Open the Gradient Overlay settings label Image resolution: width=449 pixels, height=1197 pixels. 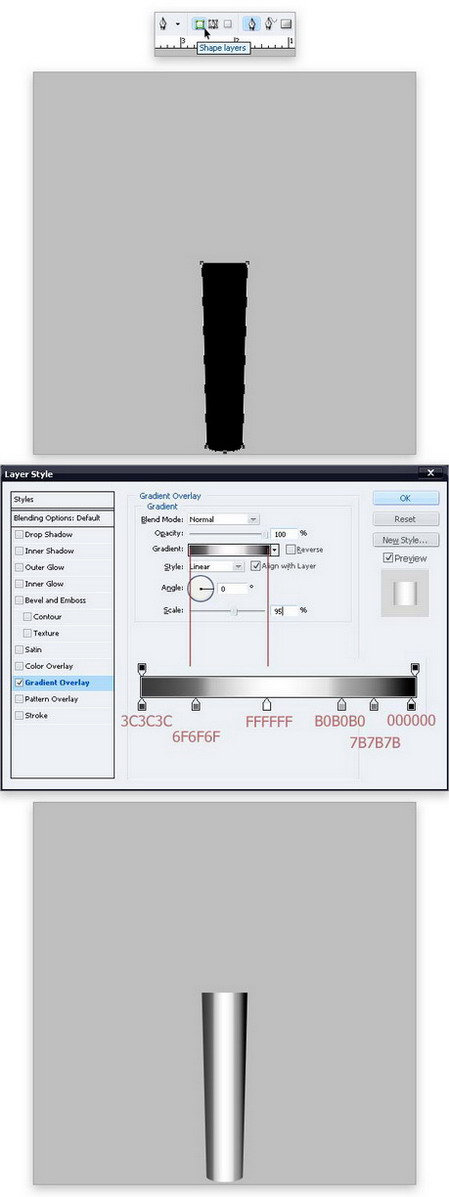57,682
